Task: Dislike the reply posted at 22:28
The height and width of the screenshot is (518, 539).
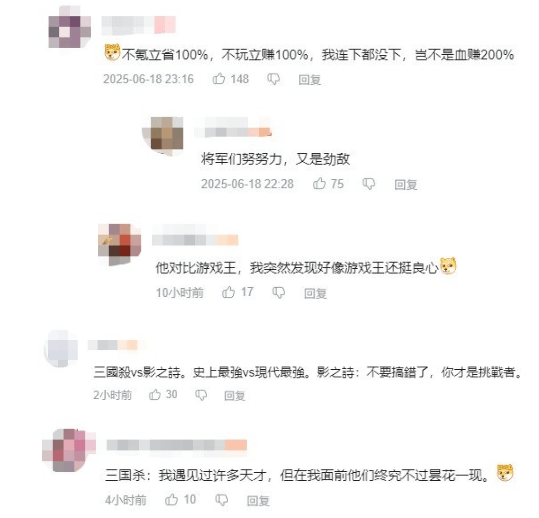Action: point(369,184)
